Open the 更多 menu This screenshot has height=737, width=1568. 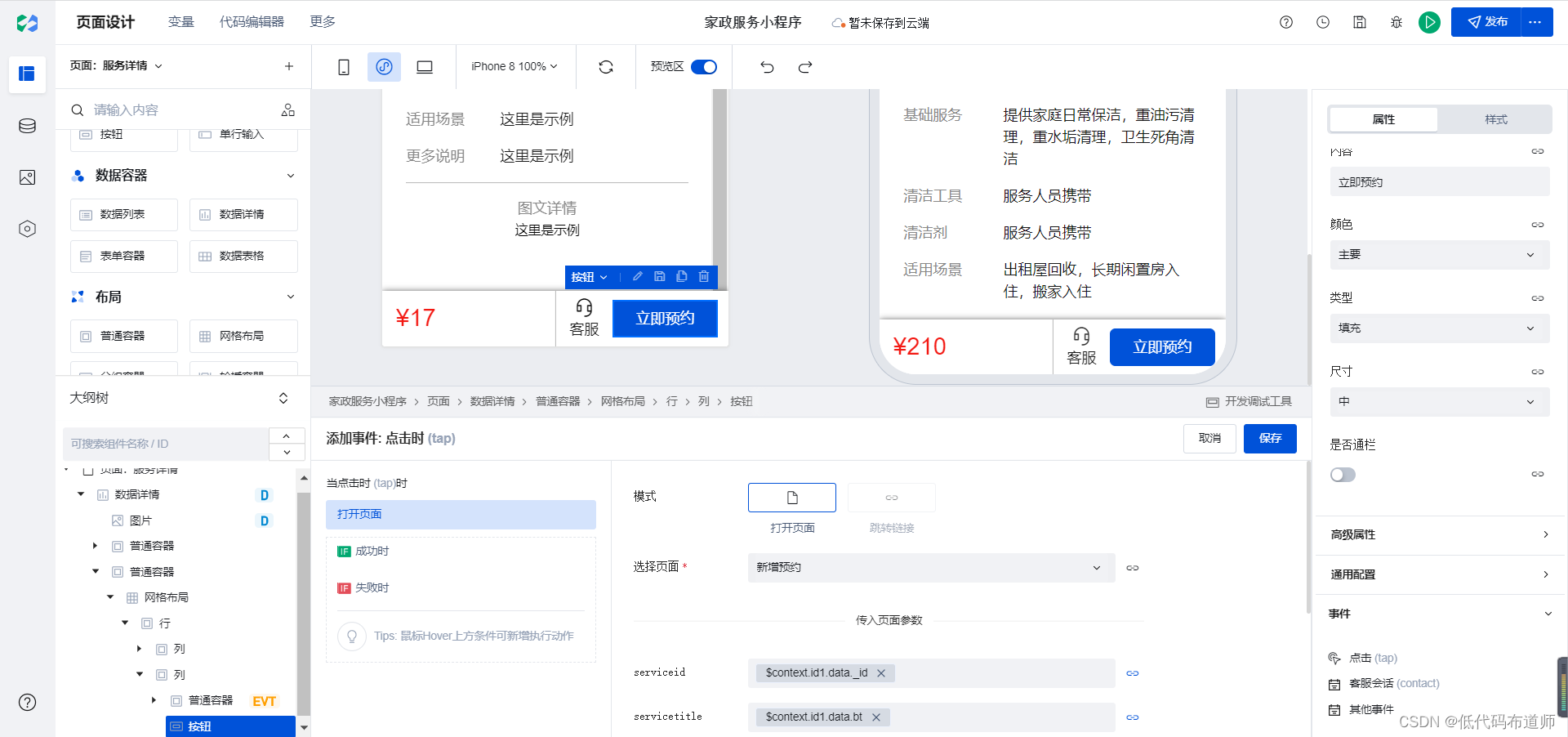click(x=323, y=22)
